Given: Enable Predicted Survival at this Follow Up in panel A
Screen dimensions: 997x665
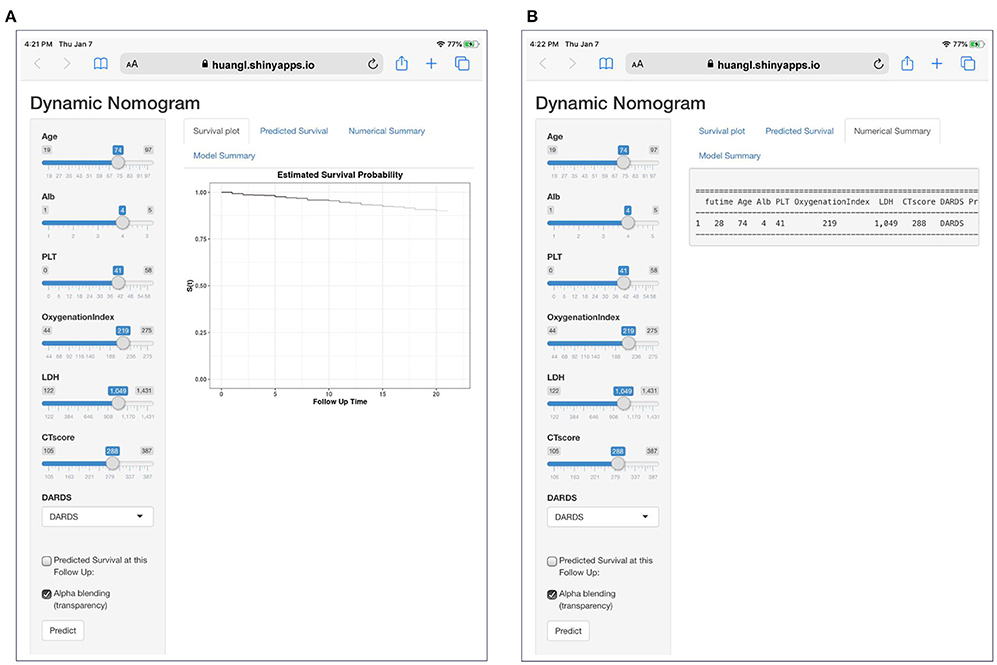Looking at the screenshot, I should (x=46, y=561).
